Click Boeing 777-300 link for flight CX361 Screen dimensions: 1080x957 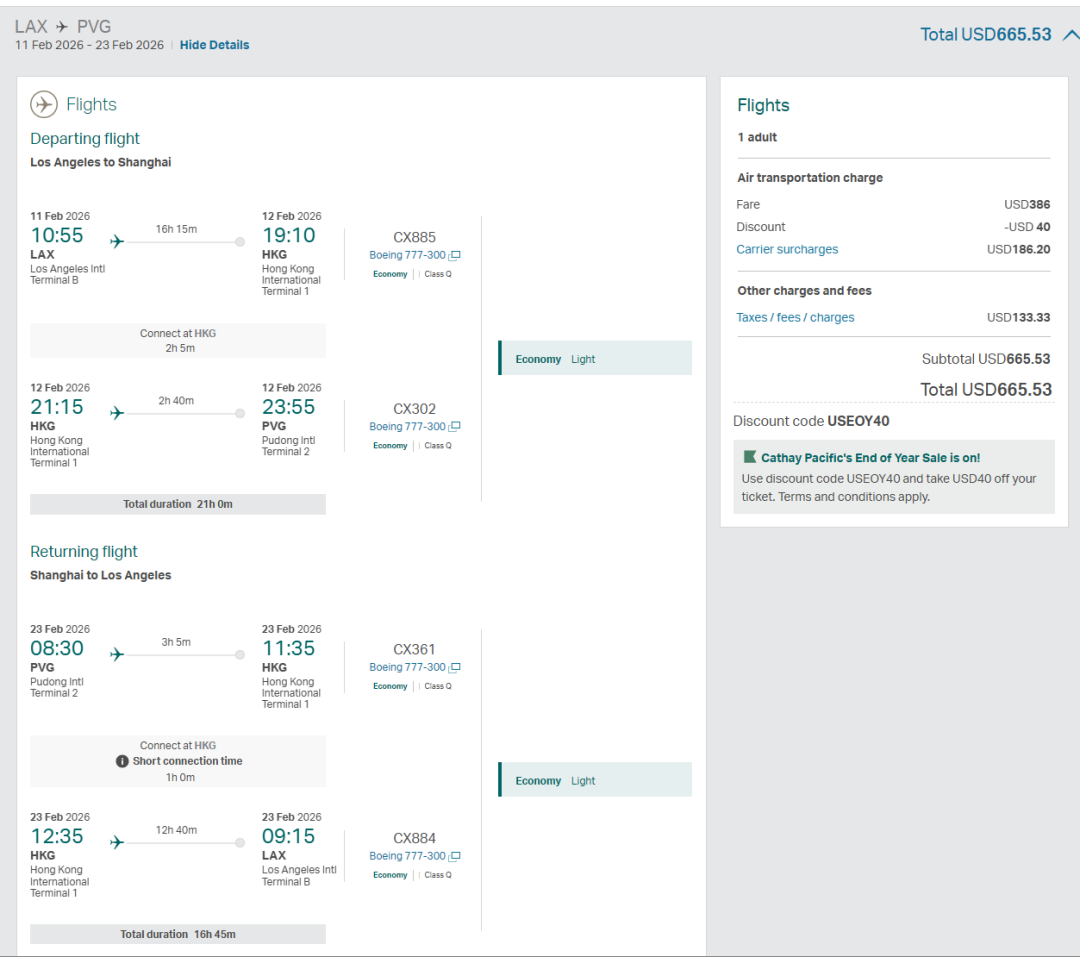click(x=407, y=668)
